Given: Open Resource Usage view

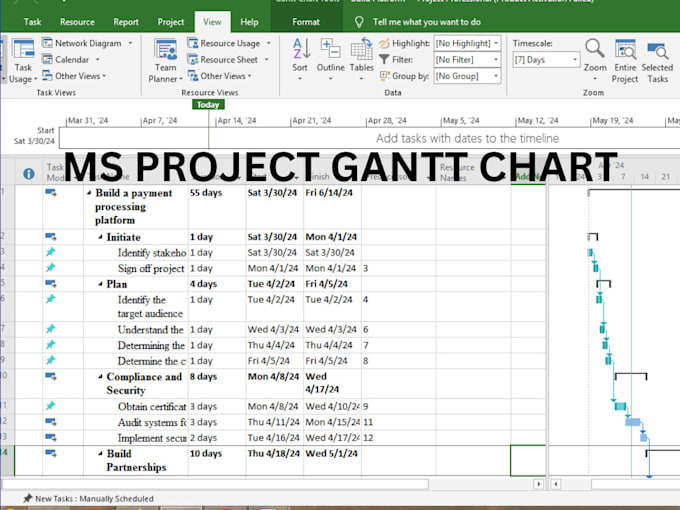Looking at the screenshot, I should [224, 43].
